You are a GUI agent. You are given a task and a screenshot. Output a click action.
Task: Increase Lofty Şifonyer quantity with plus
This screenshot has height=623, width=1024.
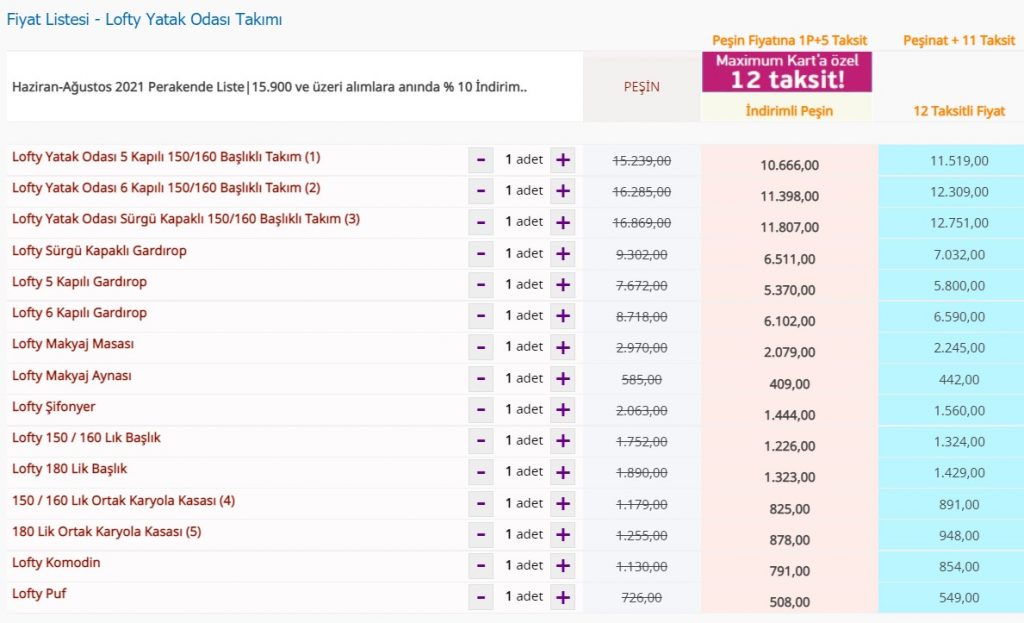562,410
